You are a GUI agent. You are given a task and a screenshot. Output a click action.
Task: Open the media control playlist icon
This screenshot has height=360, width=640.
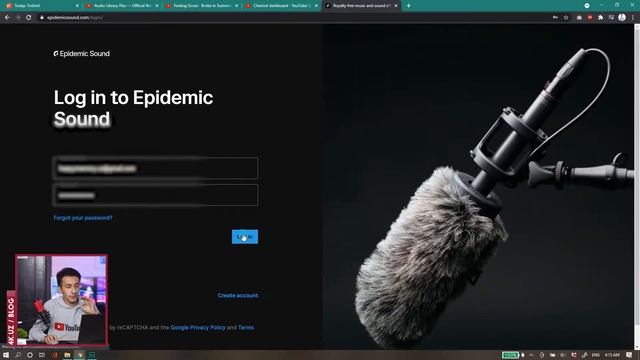click(611, 18)
